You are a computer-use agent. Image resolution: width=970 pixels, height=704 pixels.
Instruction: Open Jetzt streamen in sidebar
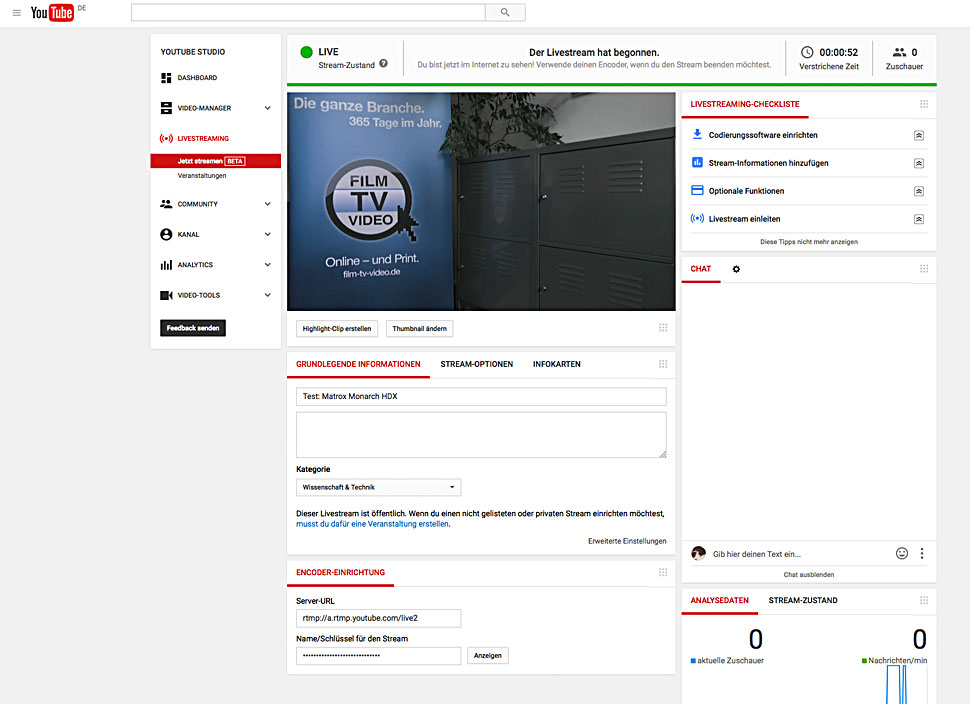click(x=215, y=161)
